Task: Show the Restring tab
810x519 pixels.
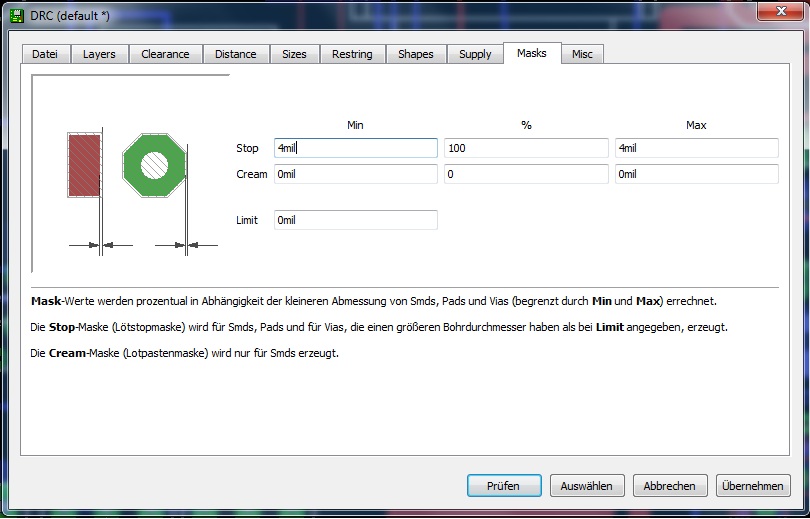Action: (x=352, y=54)
